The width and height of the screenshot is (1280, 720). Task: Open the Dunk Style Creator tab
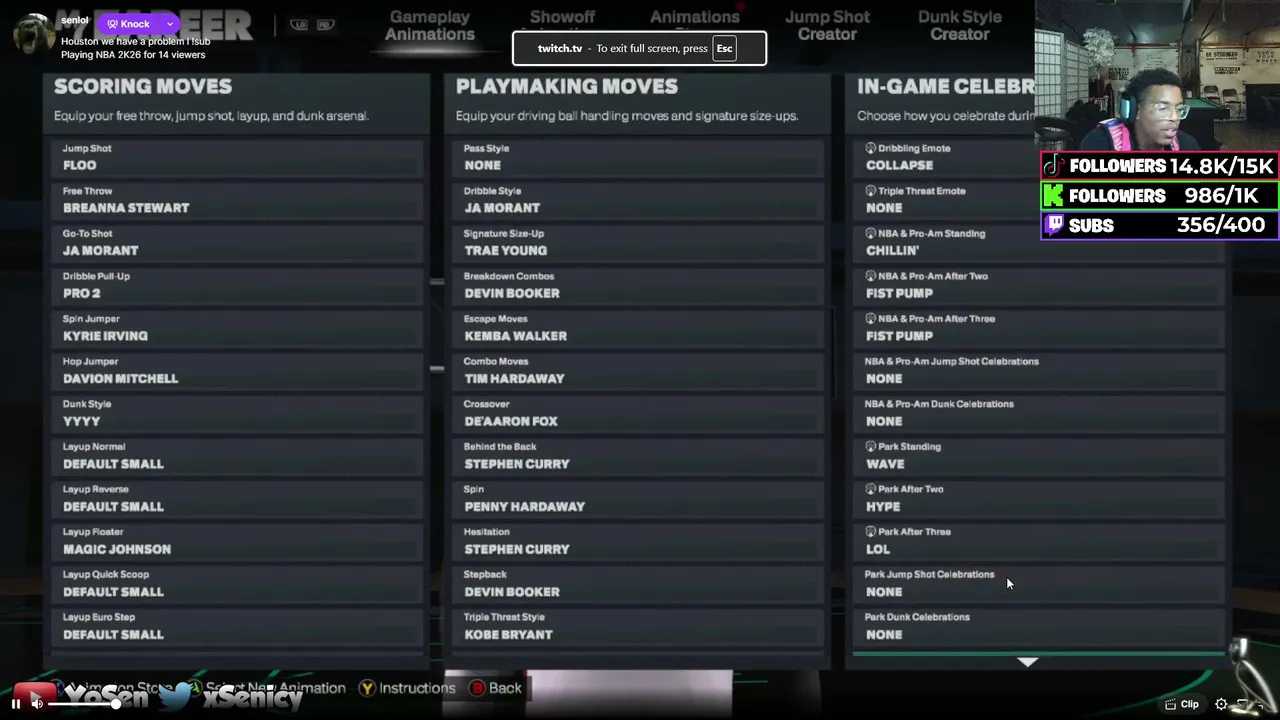(960, 25)
